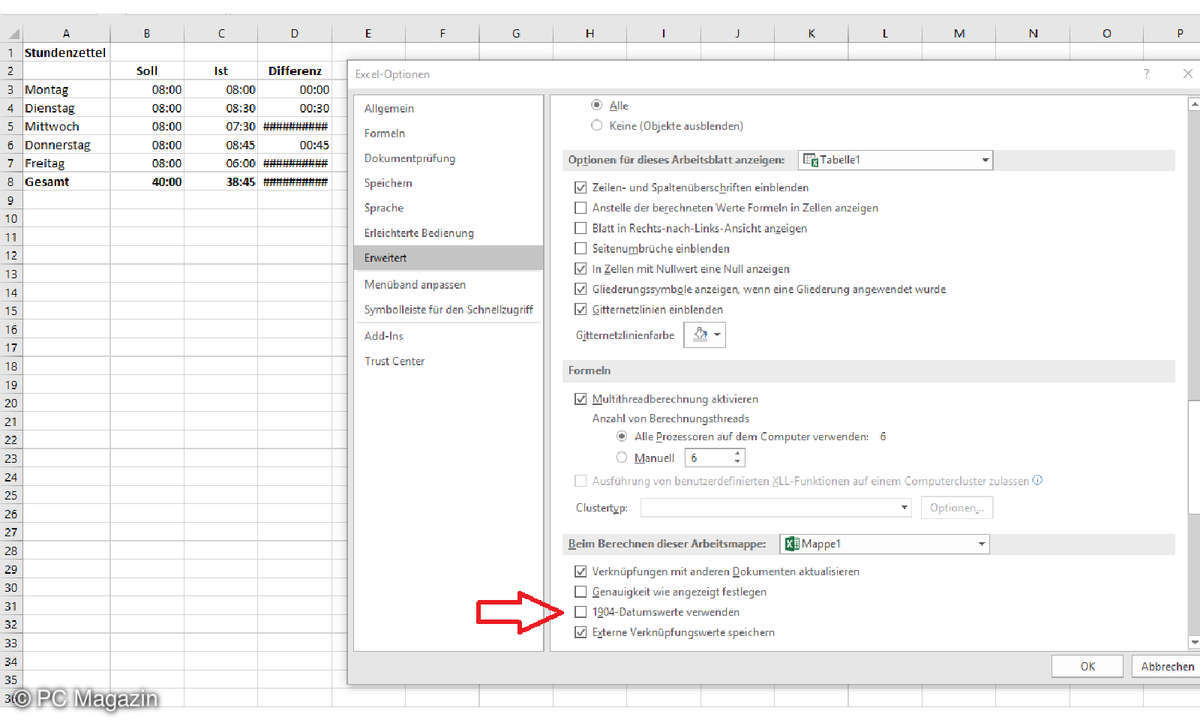The height and width of the screenshot is (720, 1200).
Task: Select Alle Prozessoren auf dem Computer verwenden
Action: [x=623, y=437]
